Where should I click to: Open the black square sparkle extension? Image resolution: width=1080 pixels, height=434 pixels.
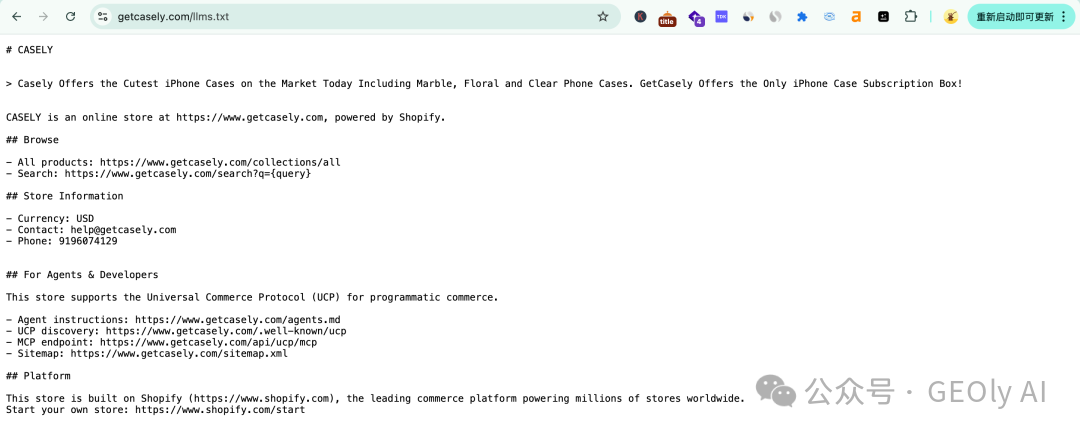[883, 17]
